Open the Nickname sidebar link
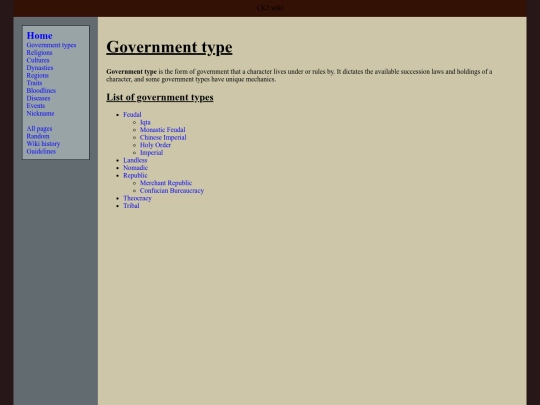Screen dimensions: 540x405 (x=40, y=113)
